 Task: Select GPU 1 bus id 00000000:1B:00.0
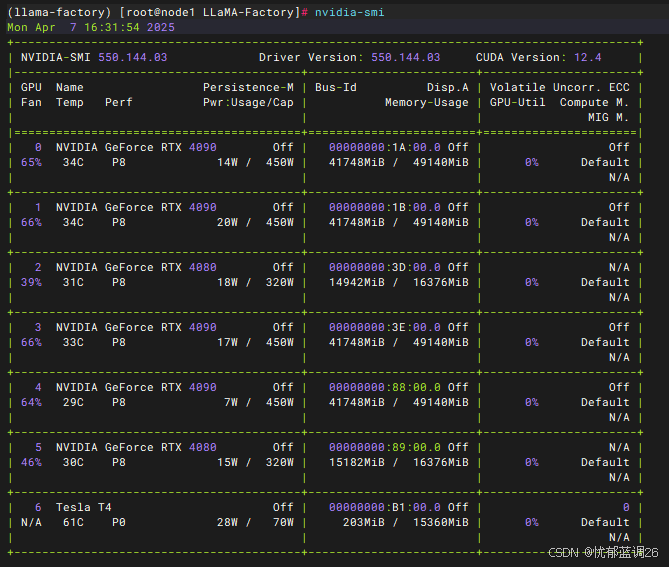(385, 207)
